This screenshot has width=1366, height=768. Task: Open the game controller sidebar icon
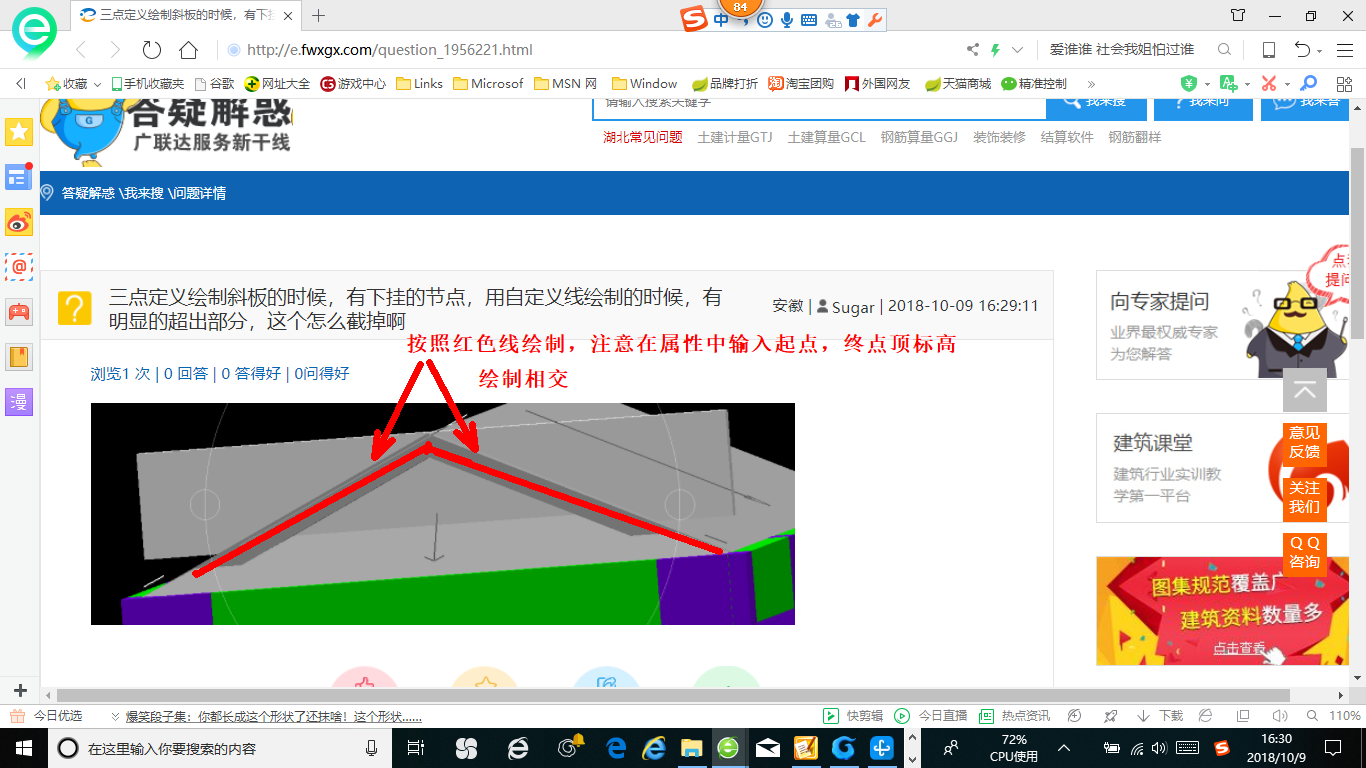pos(19,312)
